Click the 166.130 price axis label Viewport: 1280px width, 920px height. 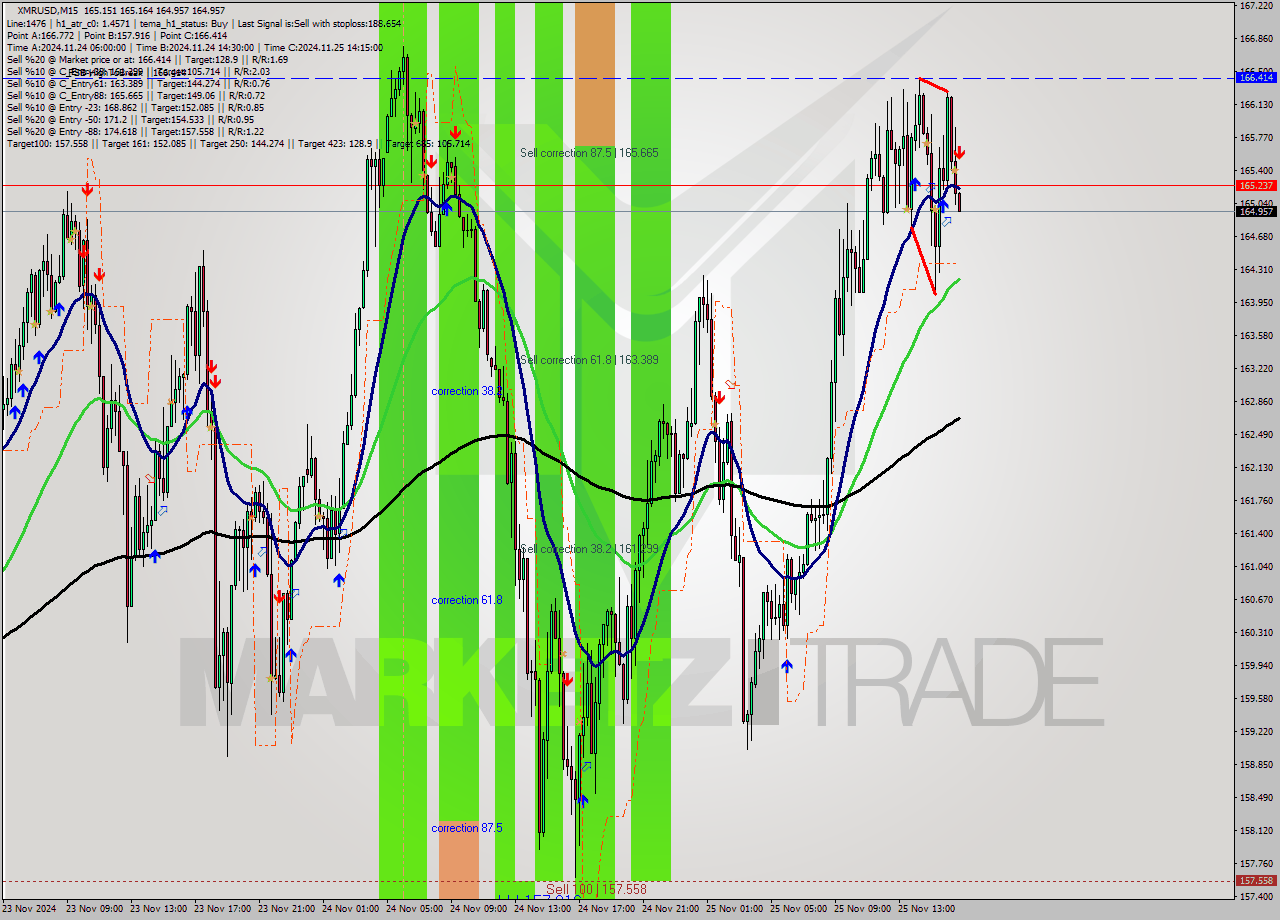pos(1256,104)
